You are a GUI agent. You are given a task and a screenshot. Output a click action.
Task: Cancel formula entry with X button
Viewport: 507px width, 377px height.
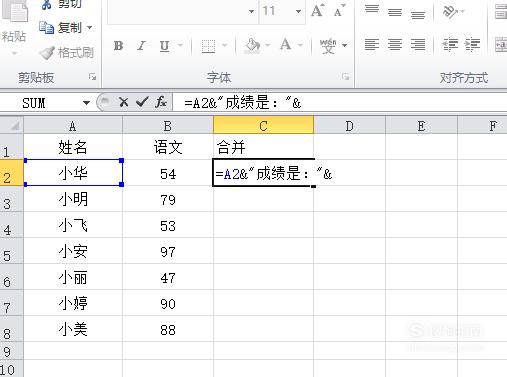pos(124,102)
